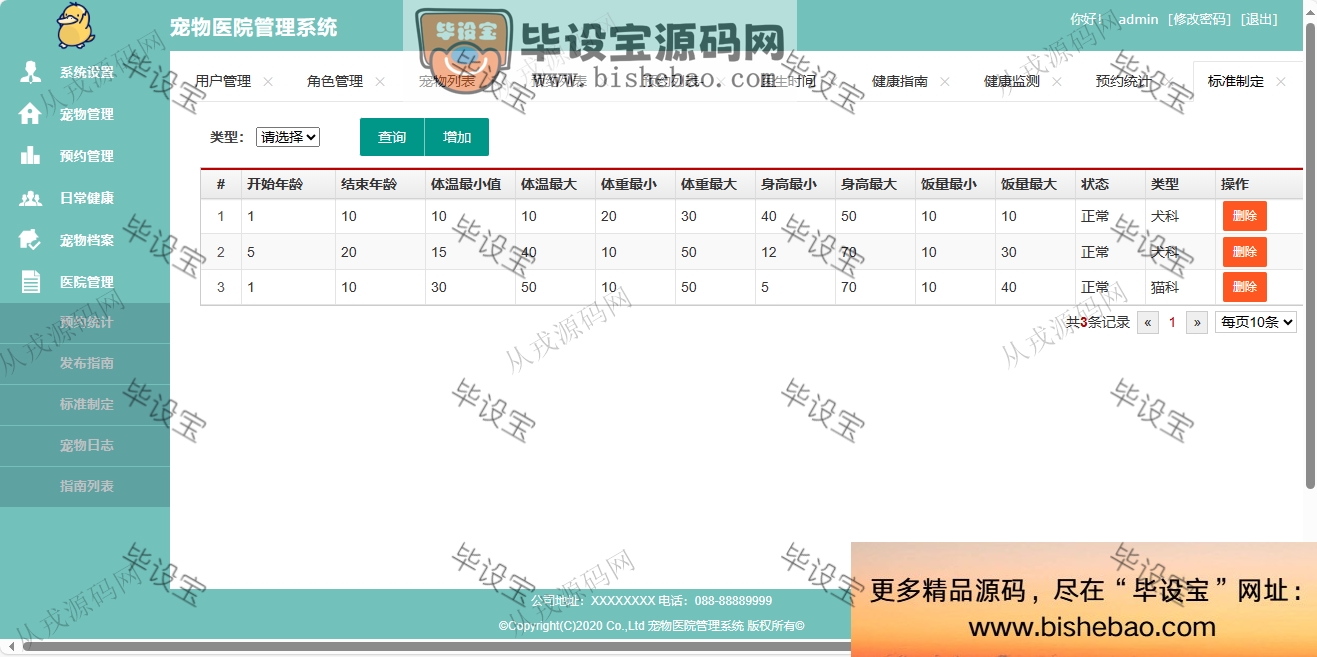
Task: Open 预约统计 in the sidebar submenu
Action: coord(86,323)
